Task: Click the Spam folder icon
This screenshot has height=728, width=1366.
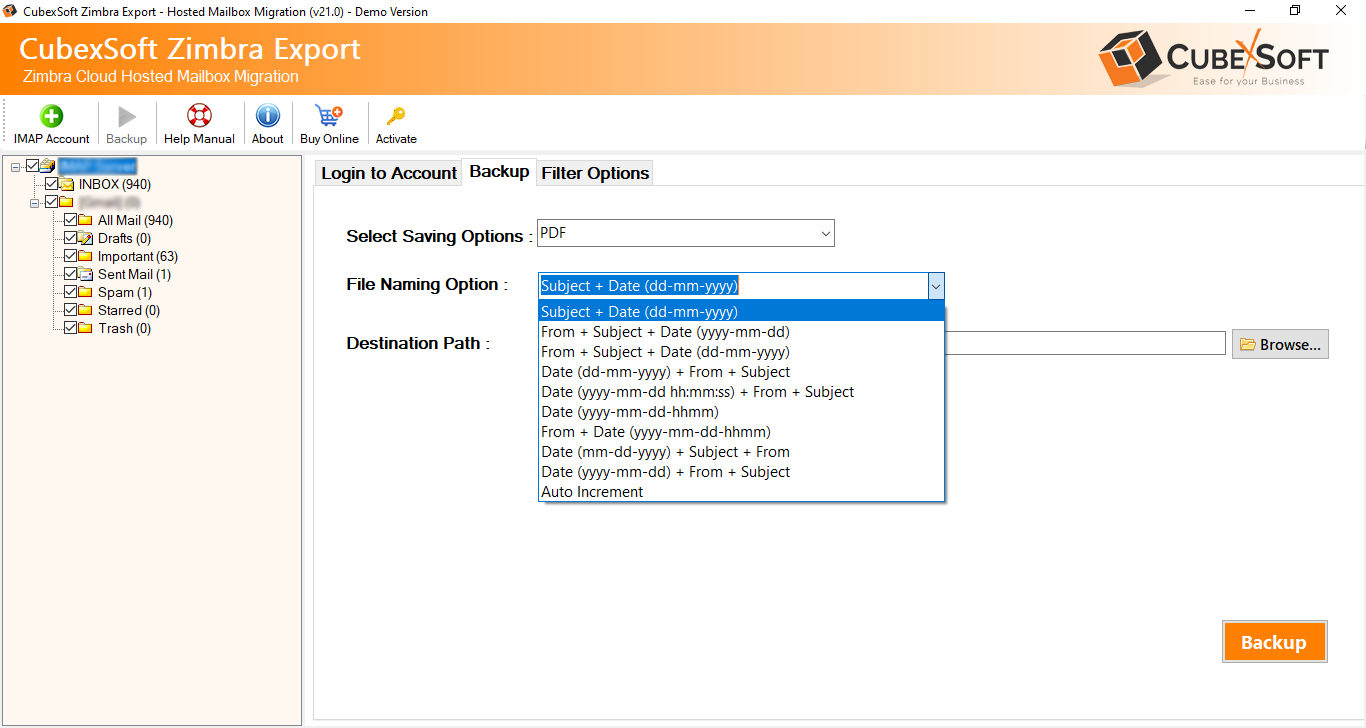Action: point(86,292)
